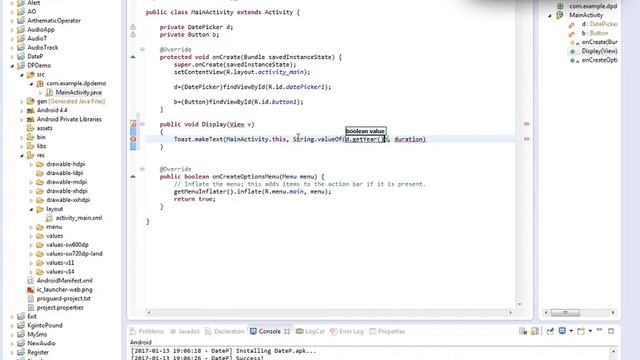The height and width of the screenshot is (360, 640).
Task: Select activity_main.xml file
Action: pyautogui.click(x=78, y=218)
